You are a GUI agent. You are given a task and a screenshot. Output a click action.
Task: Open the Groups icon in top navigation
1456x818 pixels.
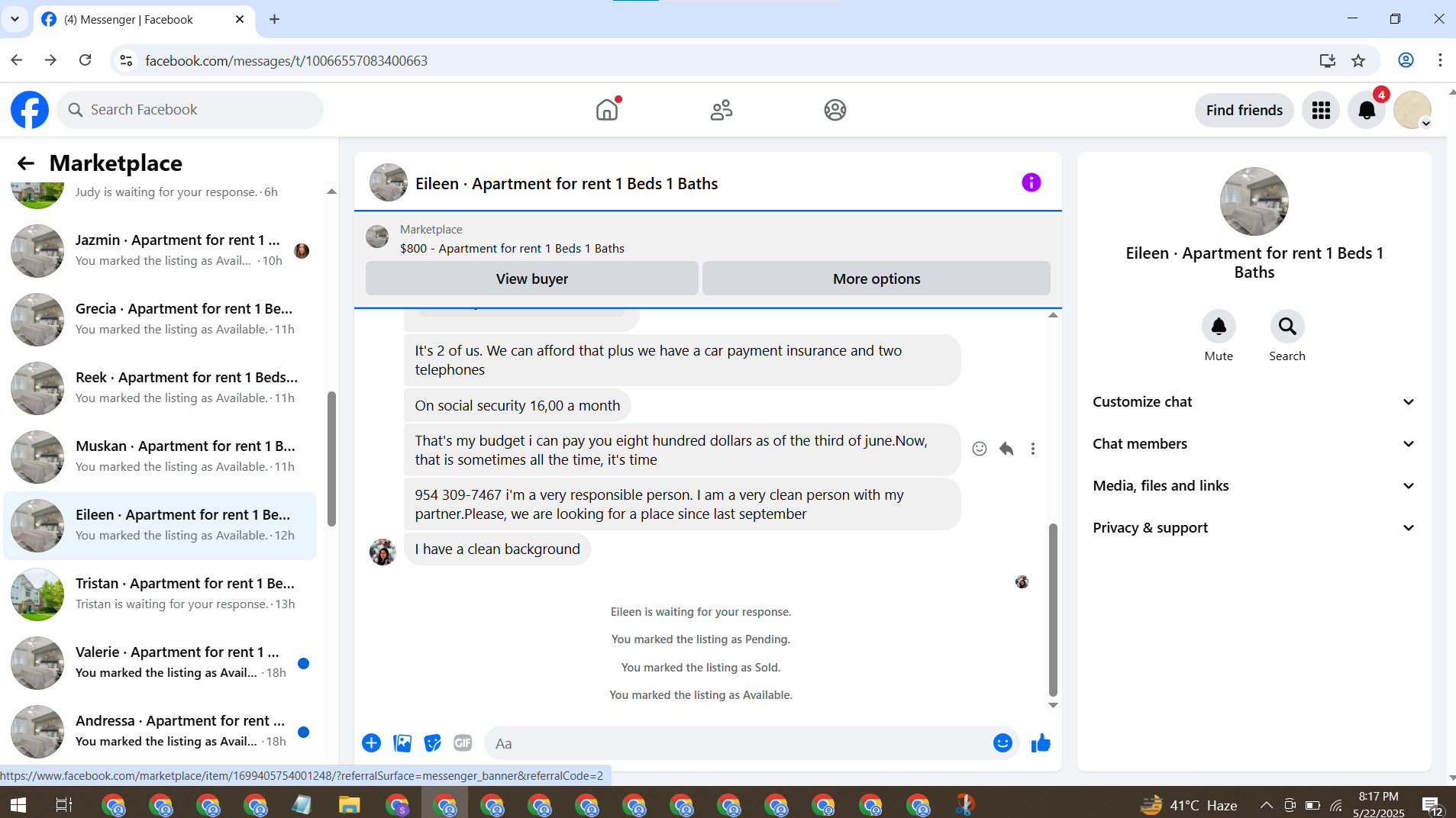coord(835,110)
